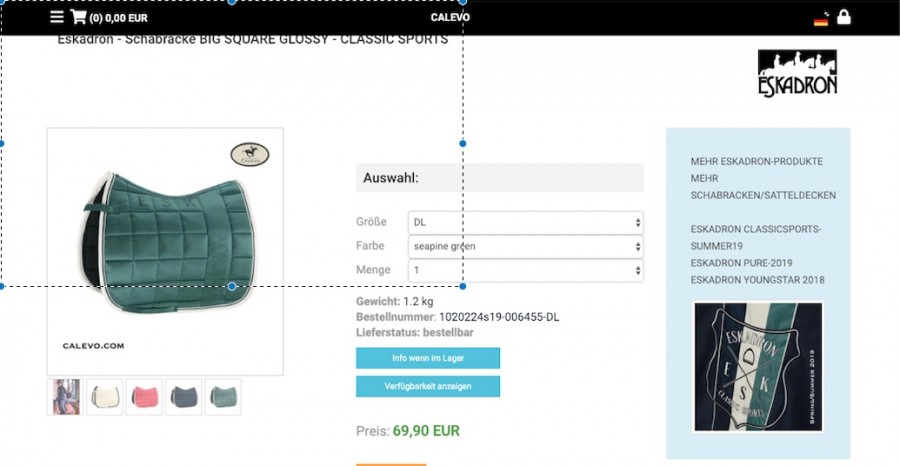Click the oval Calevo badge on product image
900x466 pixels.
(x=250, y=154)
